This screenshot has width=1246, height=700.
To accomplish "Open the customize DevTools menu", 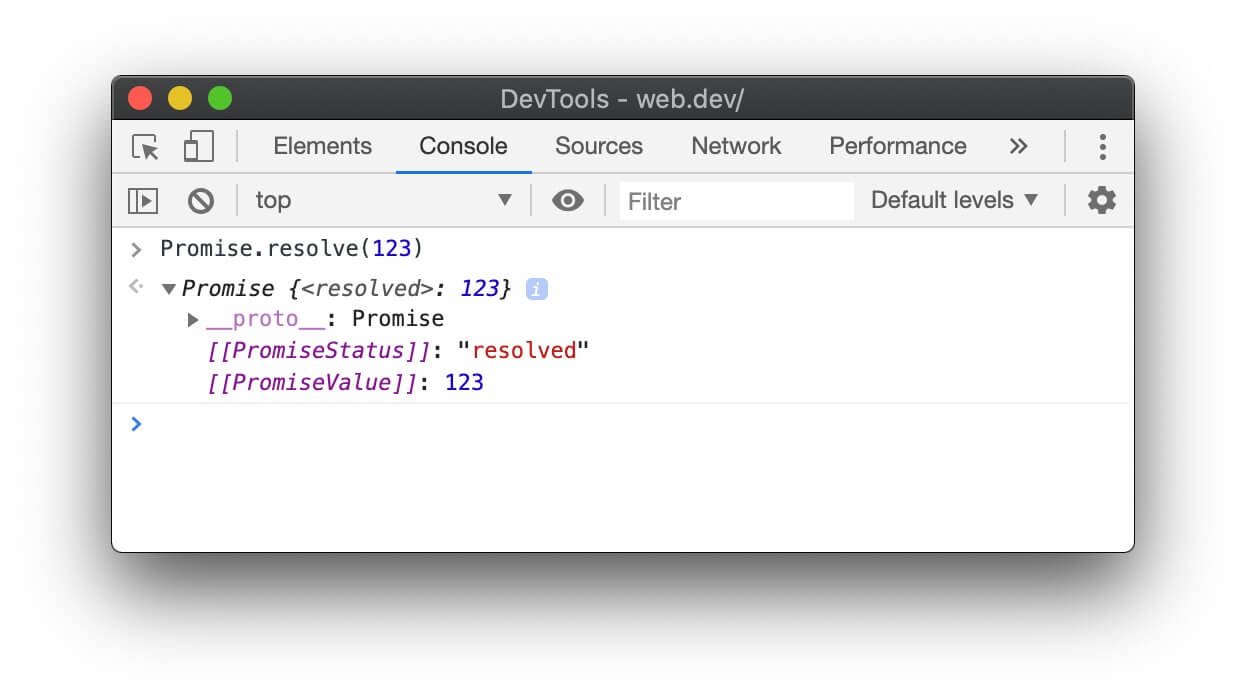I will (1102, 146).
